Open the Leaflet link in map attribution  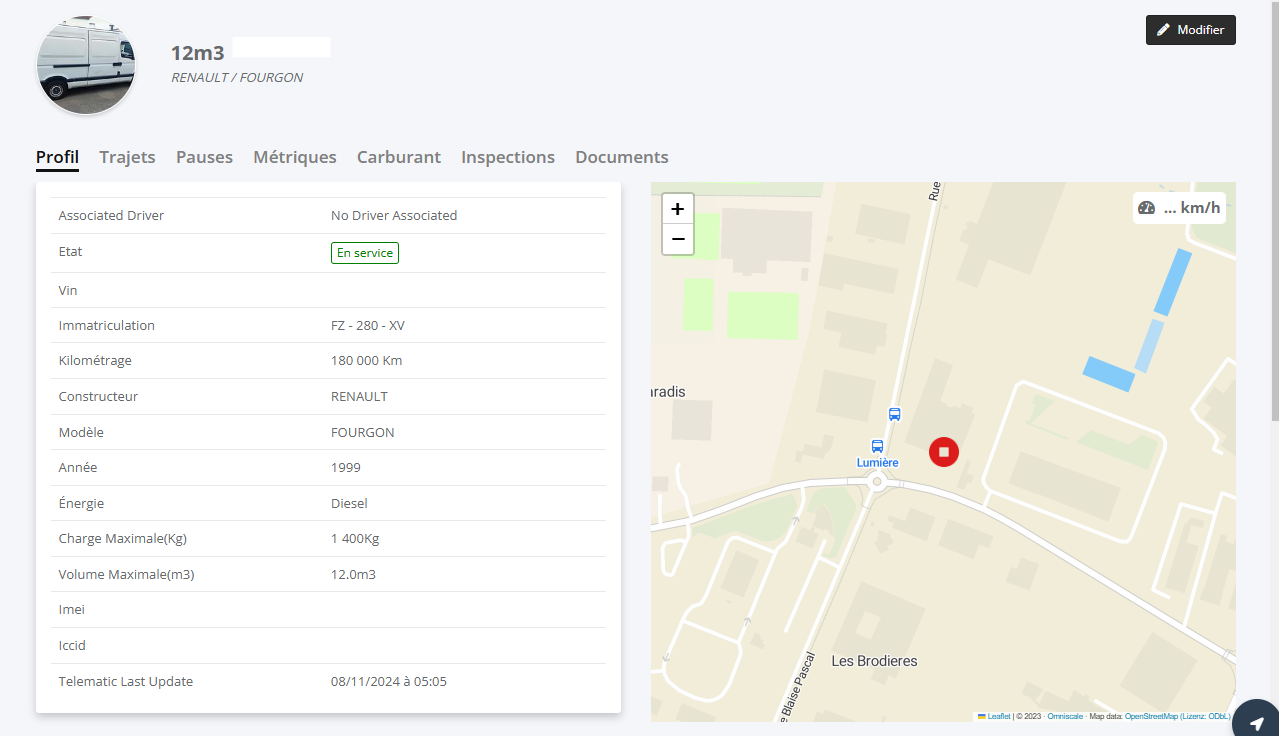click(x=999, y=716)
